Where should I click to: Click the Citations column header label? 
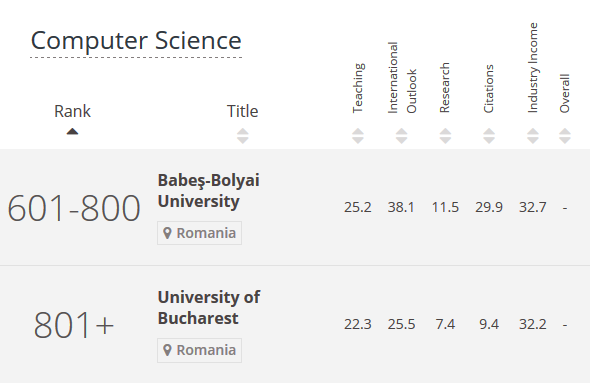[x=488, y=89]
